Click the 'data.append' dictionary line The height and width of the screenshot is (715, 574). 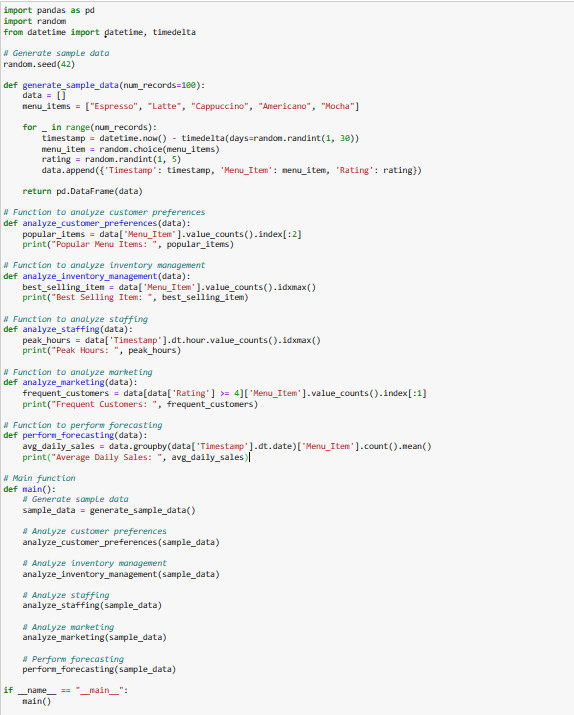tap(232, 170)
